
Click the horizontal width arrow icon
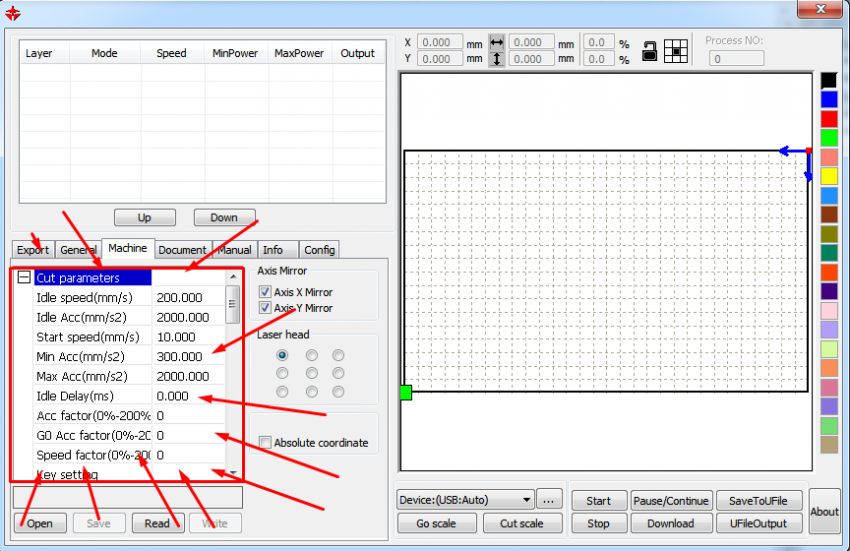(497, 43)
